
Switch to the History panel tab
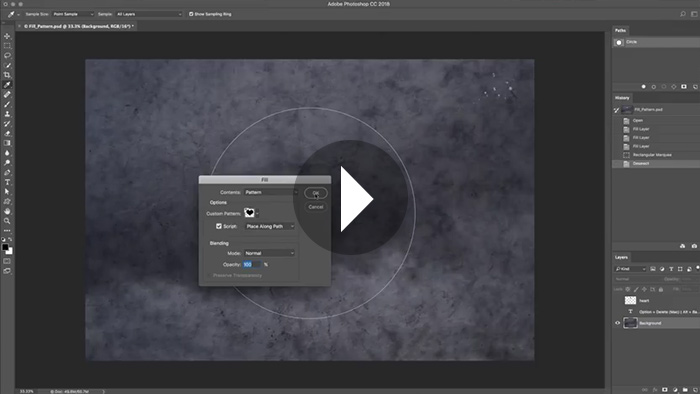tap(622, 98)
